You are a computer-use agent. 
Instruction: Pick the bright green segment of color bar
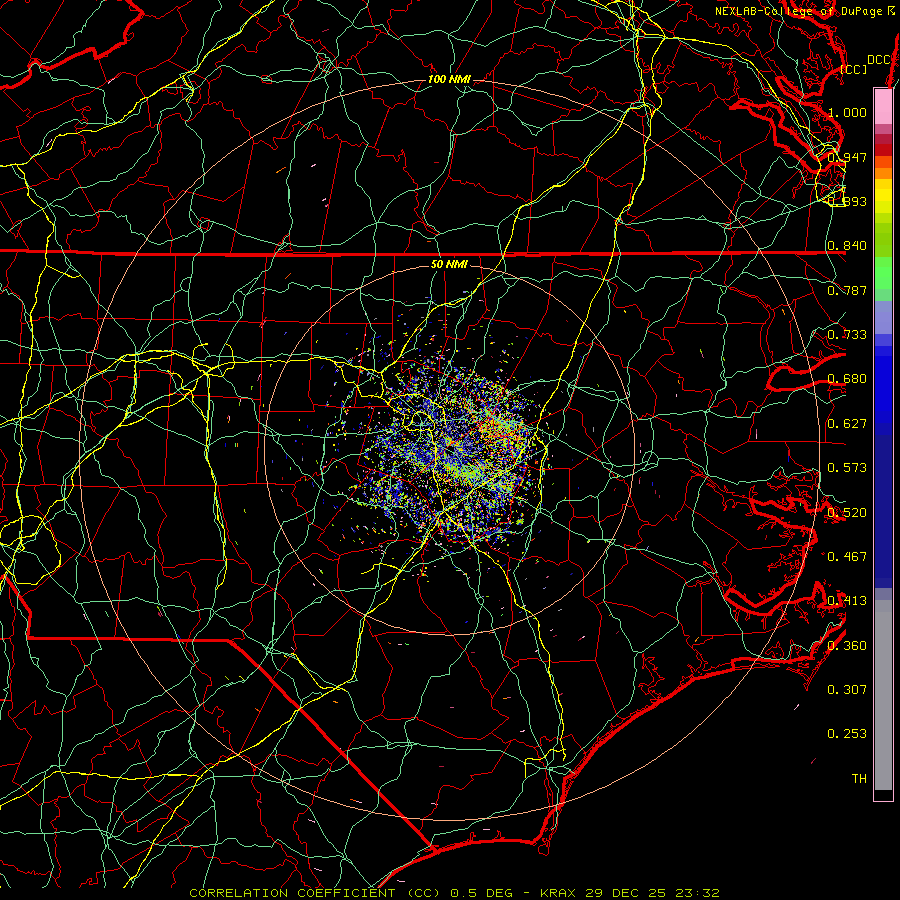coord(883,274)
